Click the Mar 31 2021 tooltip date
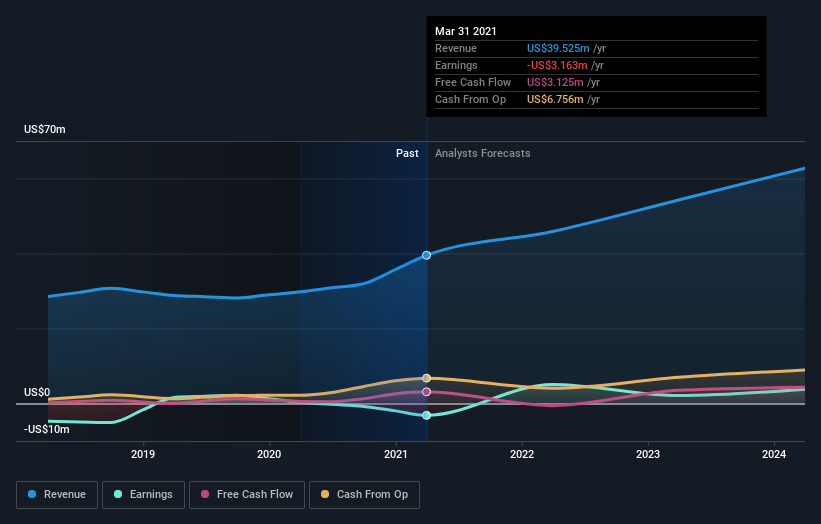 (465, 31)
